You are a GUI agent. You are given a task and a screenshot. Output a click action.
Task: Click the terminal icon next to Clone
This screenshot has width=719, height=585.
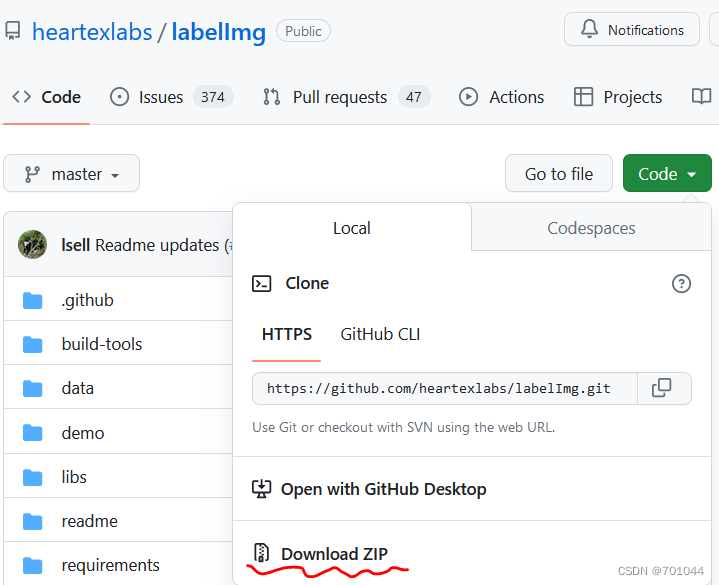(x=261, y=283)
